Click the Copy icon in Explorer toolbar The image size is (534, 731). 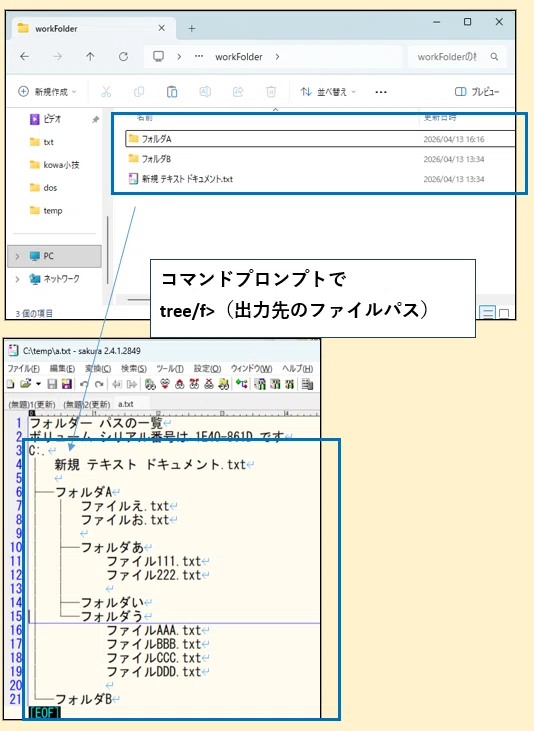coord(139,92)
